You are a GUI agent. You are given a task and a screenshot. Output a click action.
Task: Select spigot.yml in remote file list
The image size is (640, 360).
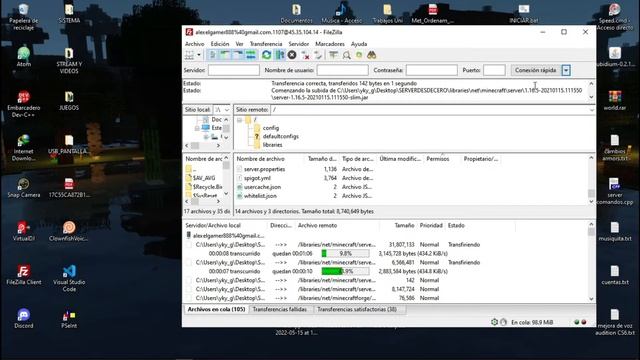click(x=257, y=178)
